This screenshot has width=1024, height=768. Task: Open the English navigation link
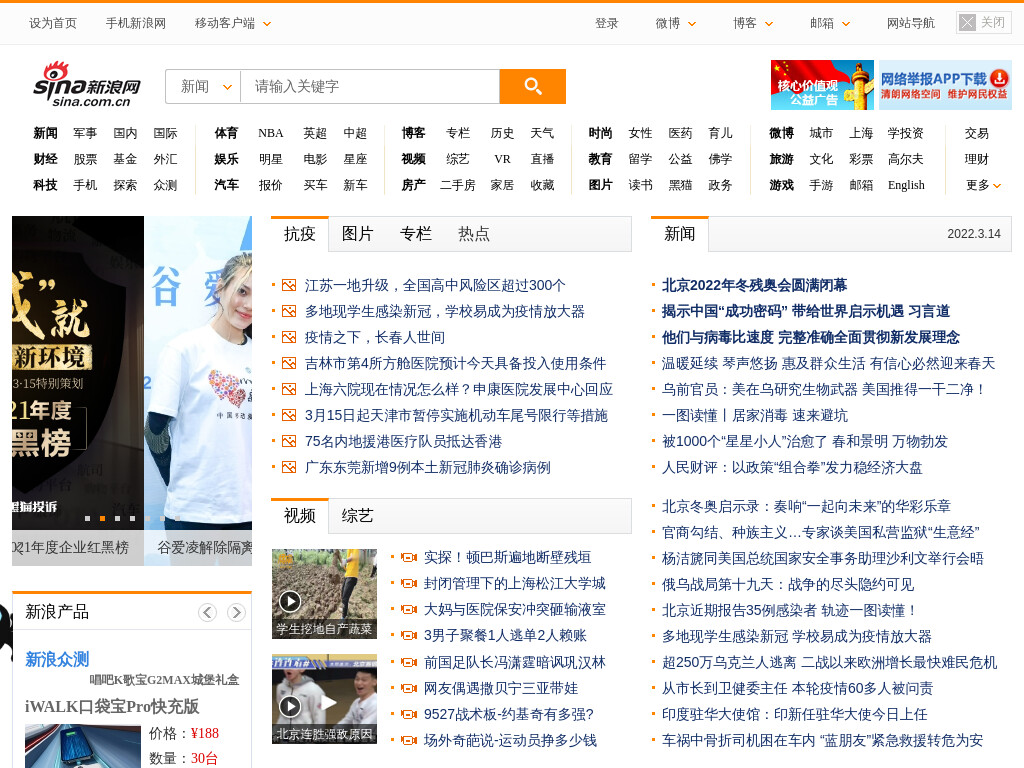[906, 185]
